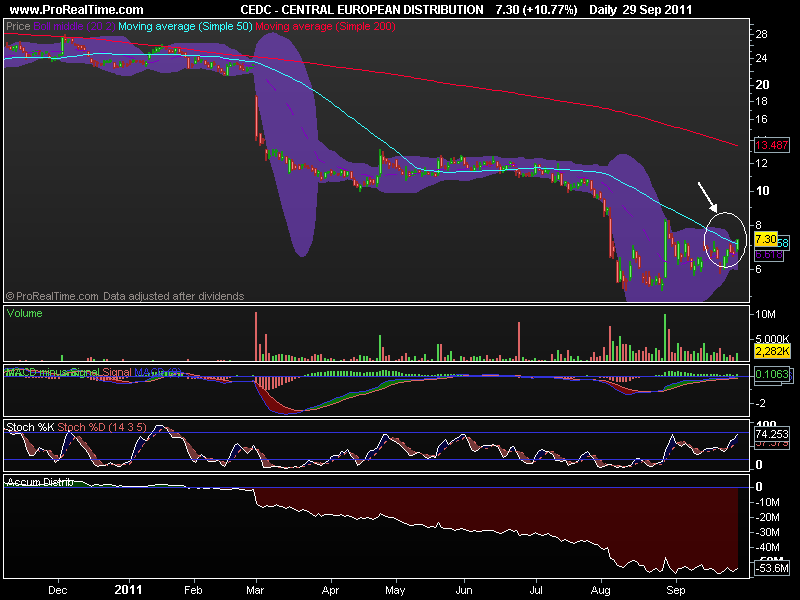Click the Sep label on time axis
This screenshot has height=600, width=800.
[676, 590]
